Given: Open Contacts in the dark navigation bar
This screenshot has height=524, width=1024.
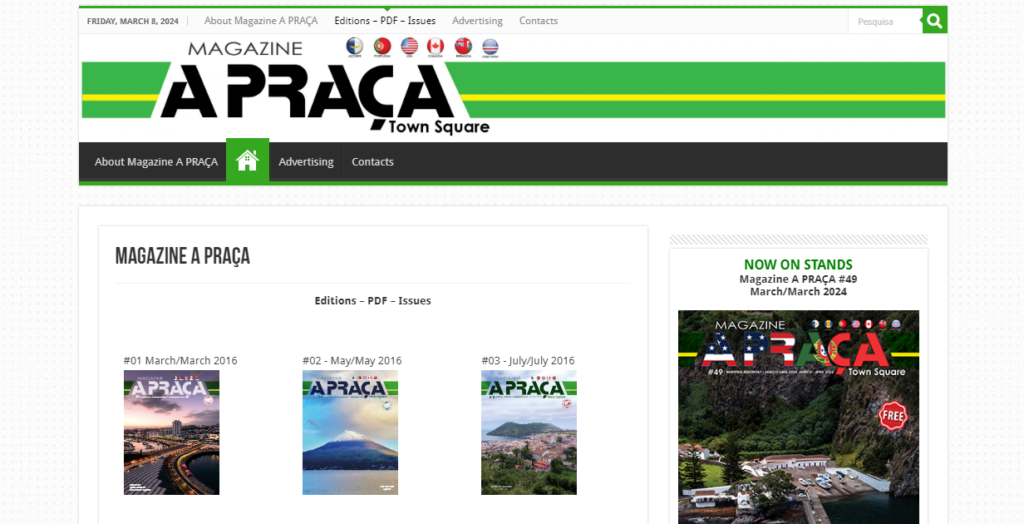Looking at the screenshot, I should coord(372,162).
